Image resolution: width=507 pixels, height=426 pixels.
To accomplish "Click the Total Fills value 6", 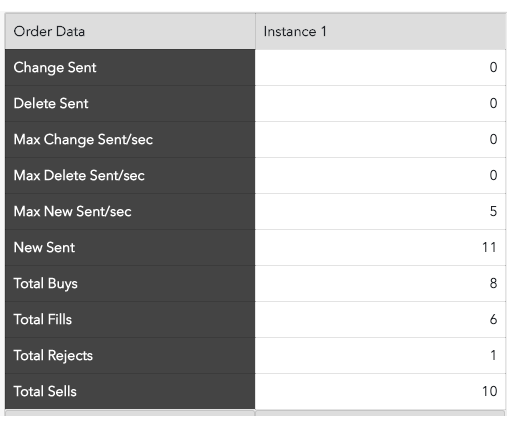I will click(x=493, y=319).
